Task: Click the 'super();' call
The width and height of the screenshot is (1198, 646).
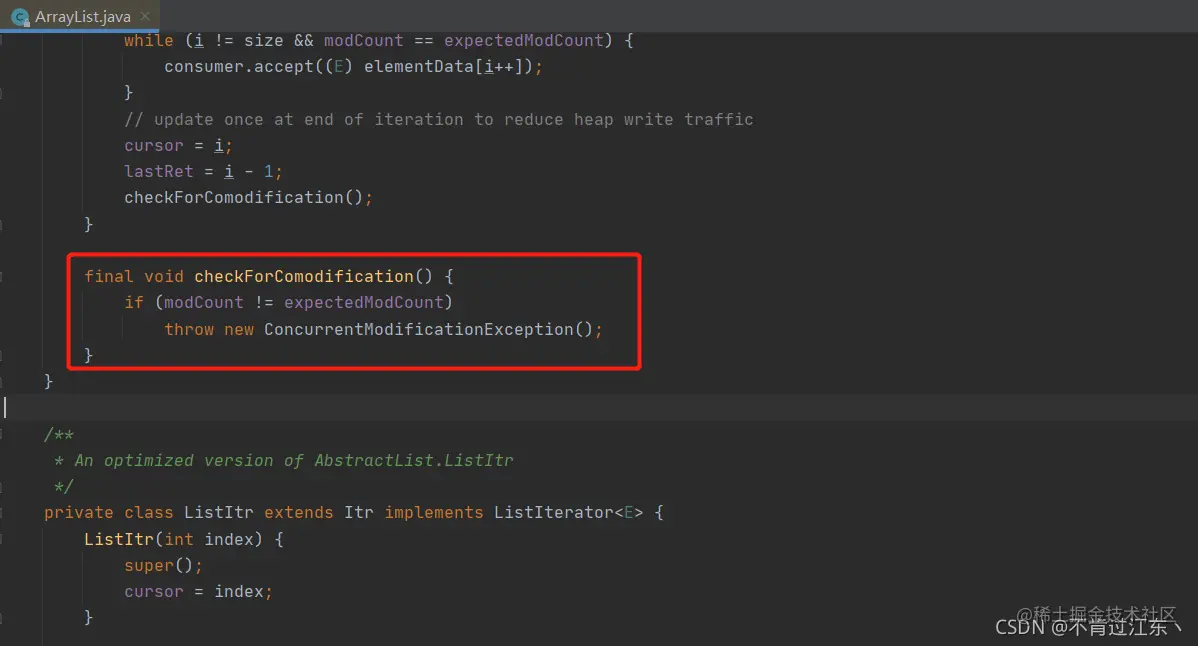Action: tap(164, 565)
